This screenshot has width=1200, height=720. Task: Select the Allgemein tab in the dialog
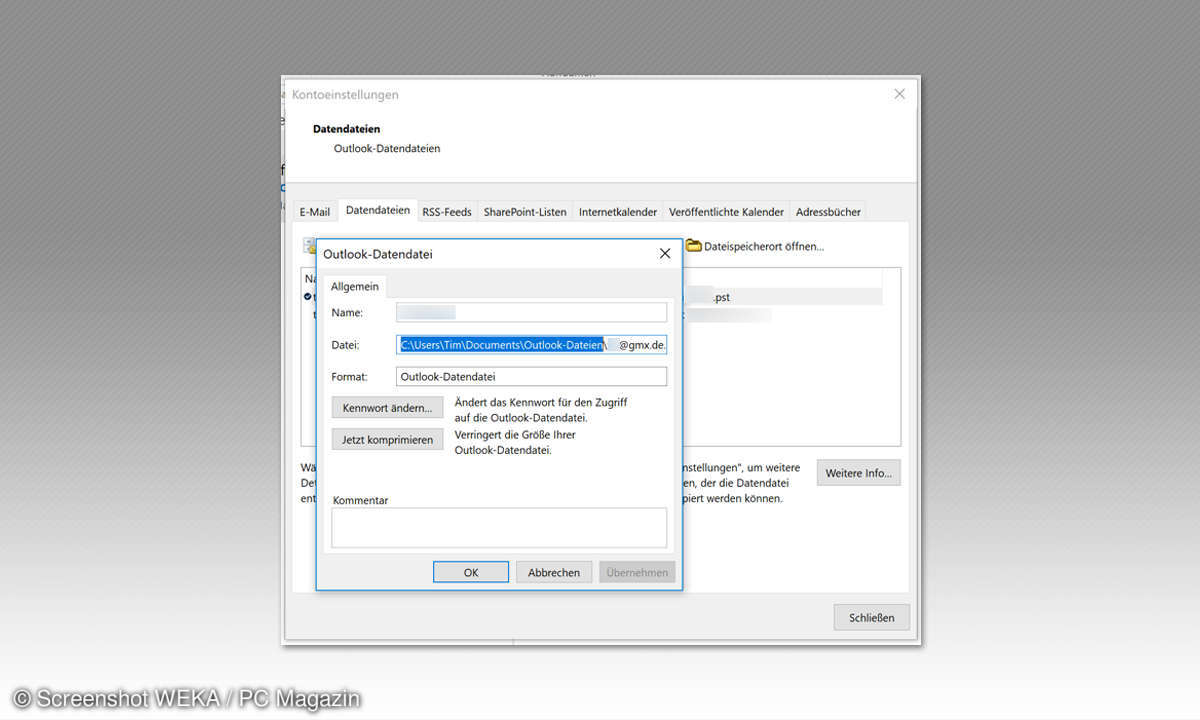pyautogui.click(x=355, y=286)
